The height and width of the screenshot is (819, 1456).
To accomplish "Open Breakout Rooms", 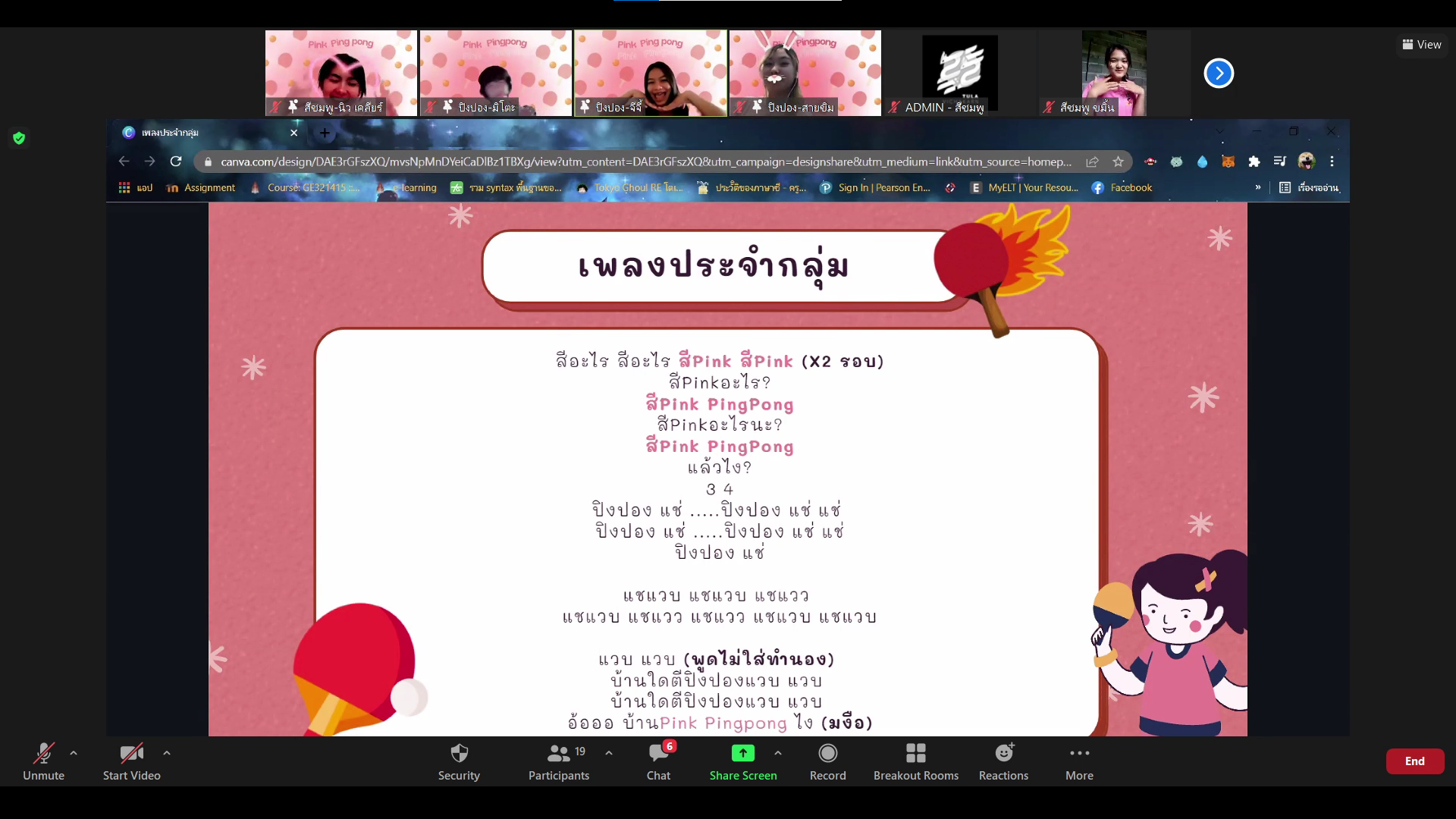I will (915, 761).
